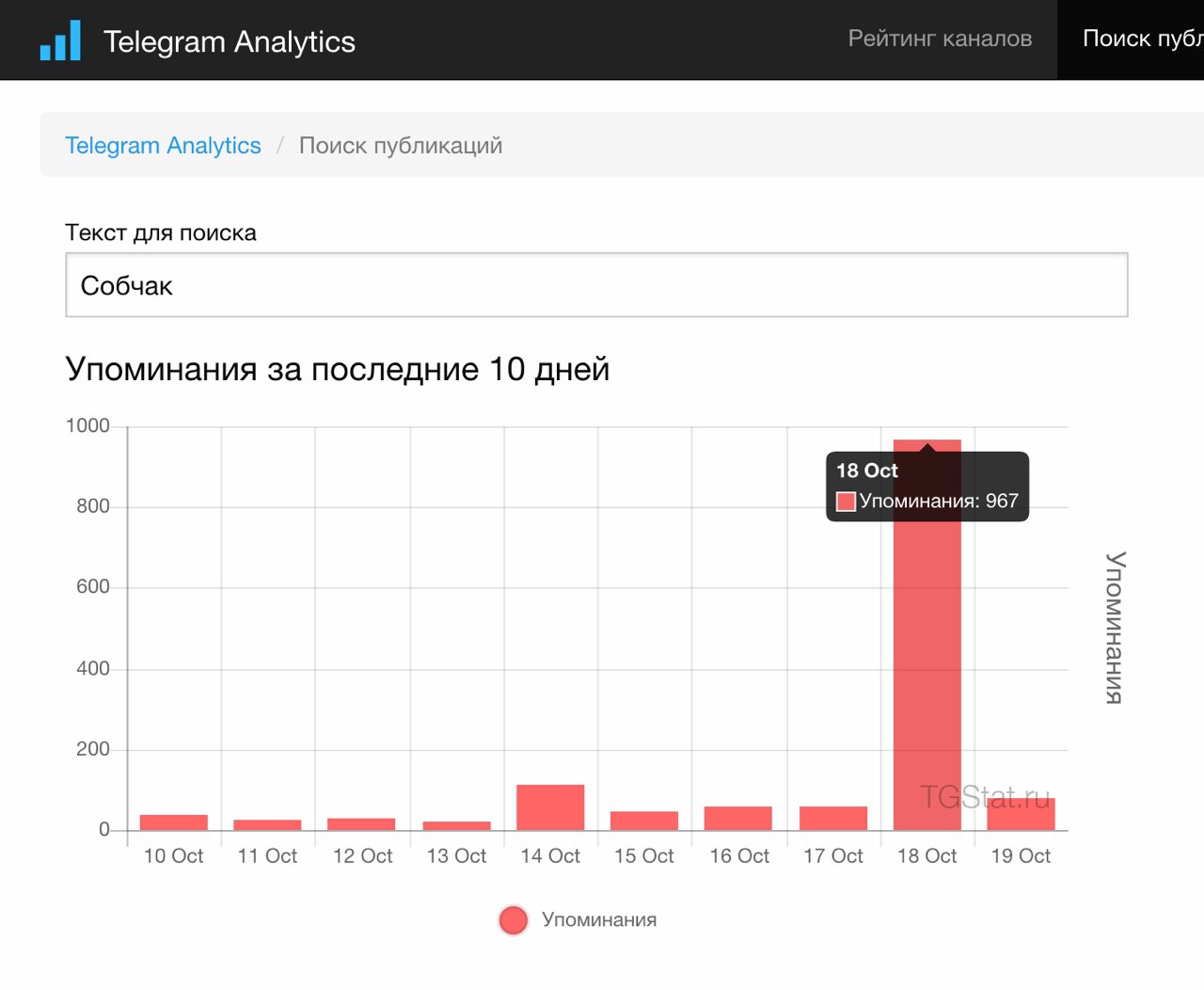The height and width of the screenshot is (990, 1204).
Task: Click the vertical Упоминания axis title
Action: point(1115,628)
